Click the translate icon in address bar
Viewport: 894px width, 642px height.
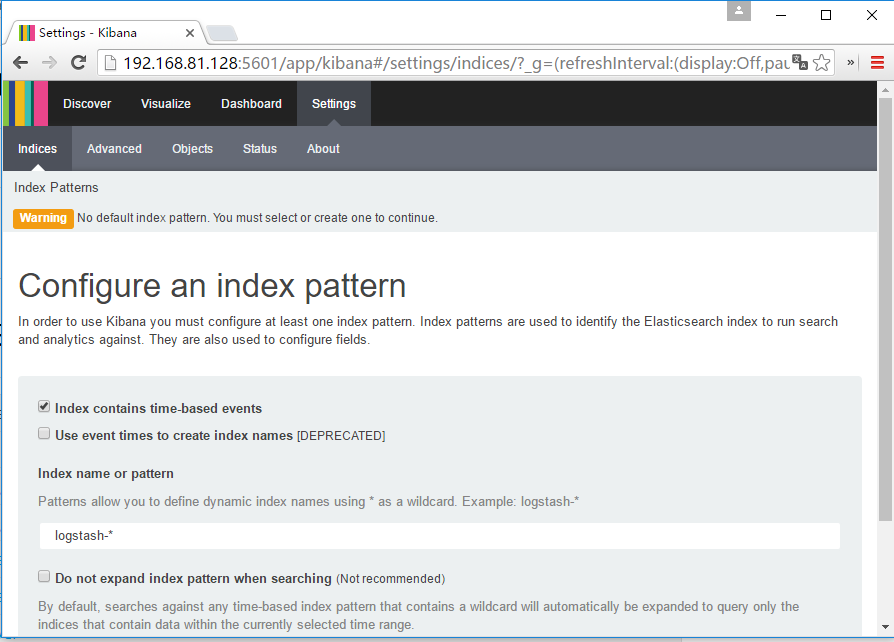(x=800, y=62)
